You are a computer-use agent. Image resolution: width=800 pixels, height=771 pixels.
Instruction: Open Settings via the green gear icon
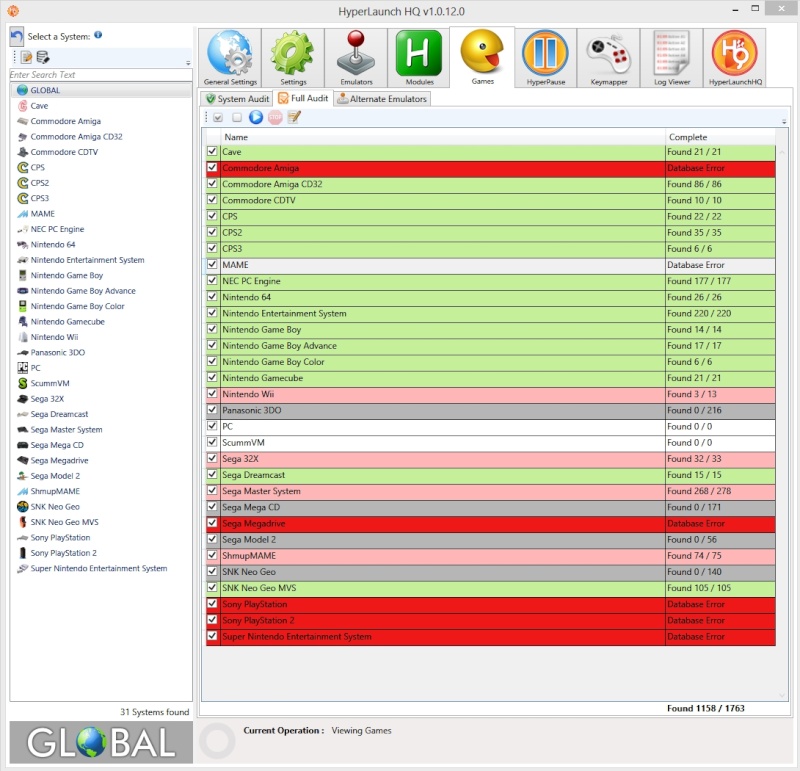(x=293, y=53)
